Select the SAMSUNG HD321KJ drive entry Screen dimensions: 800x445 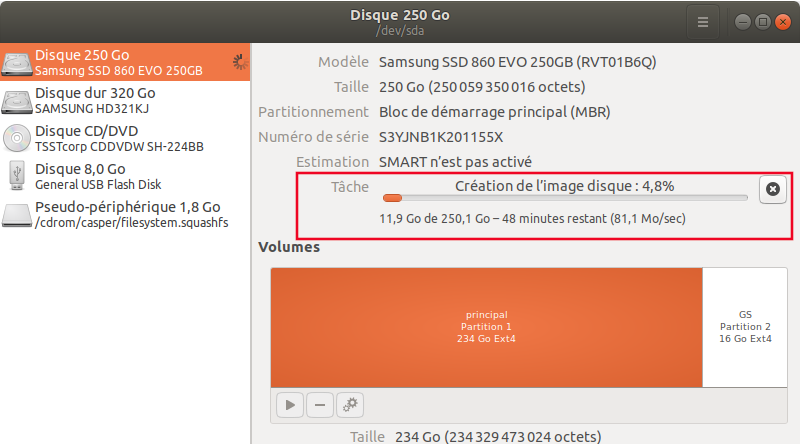click(x=95, y=101)
